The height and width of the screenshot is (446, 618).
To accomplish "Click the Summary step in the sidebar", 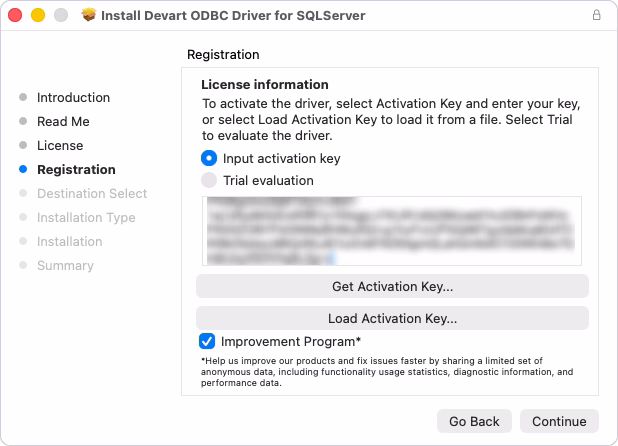I will click(65, 266).
